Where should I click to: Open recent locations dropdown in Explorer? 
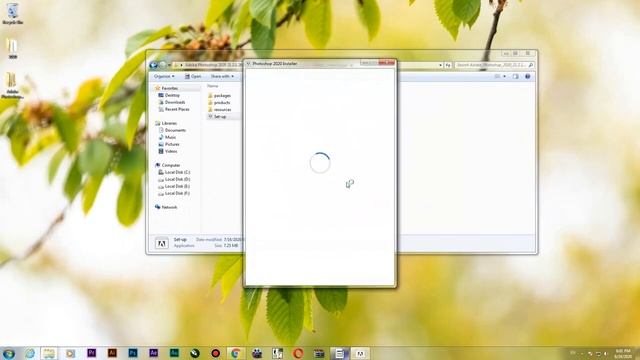point(169,65)
